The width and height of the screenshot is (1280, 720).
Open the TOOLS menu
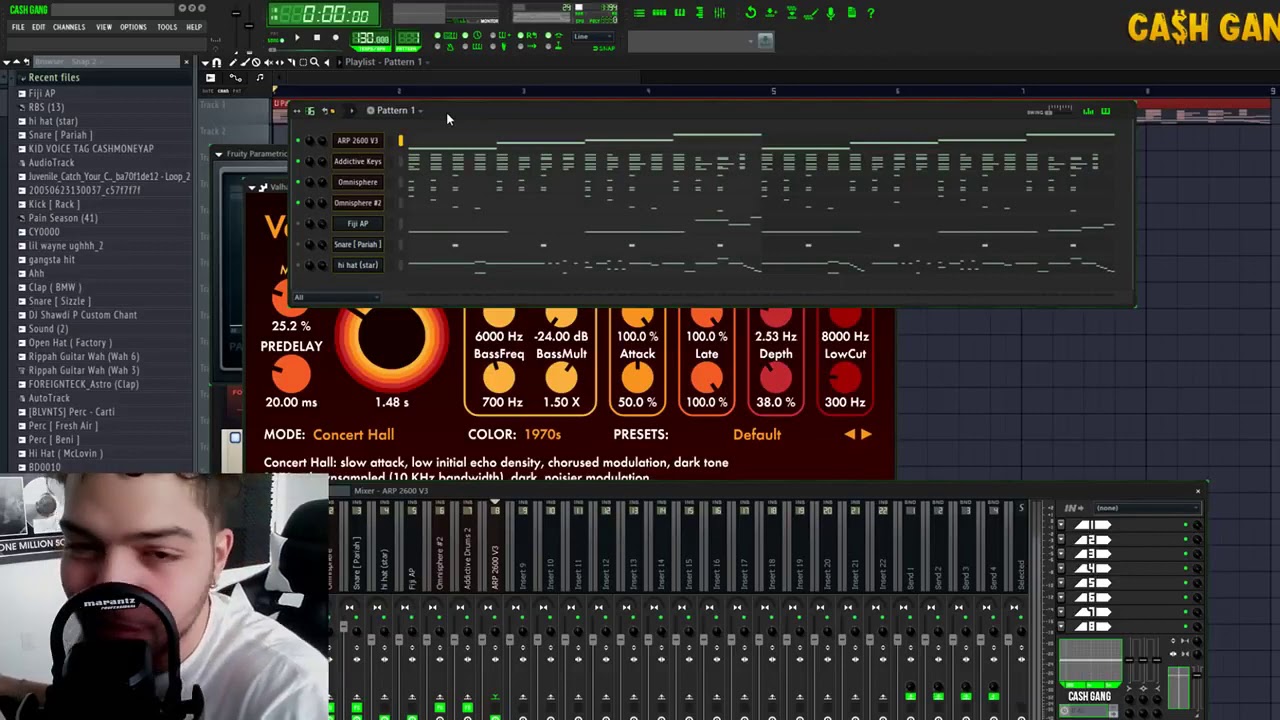(x=167, y=27)
